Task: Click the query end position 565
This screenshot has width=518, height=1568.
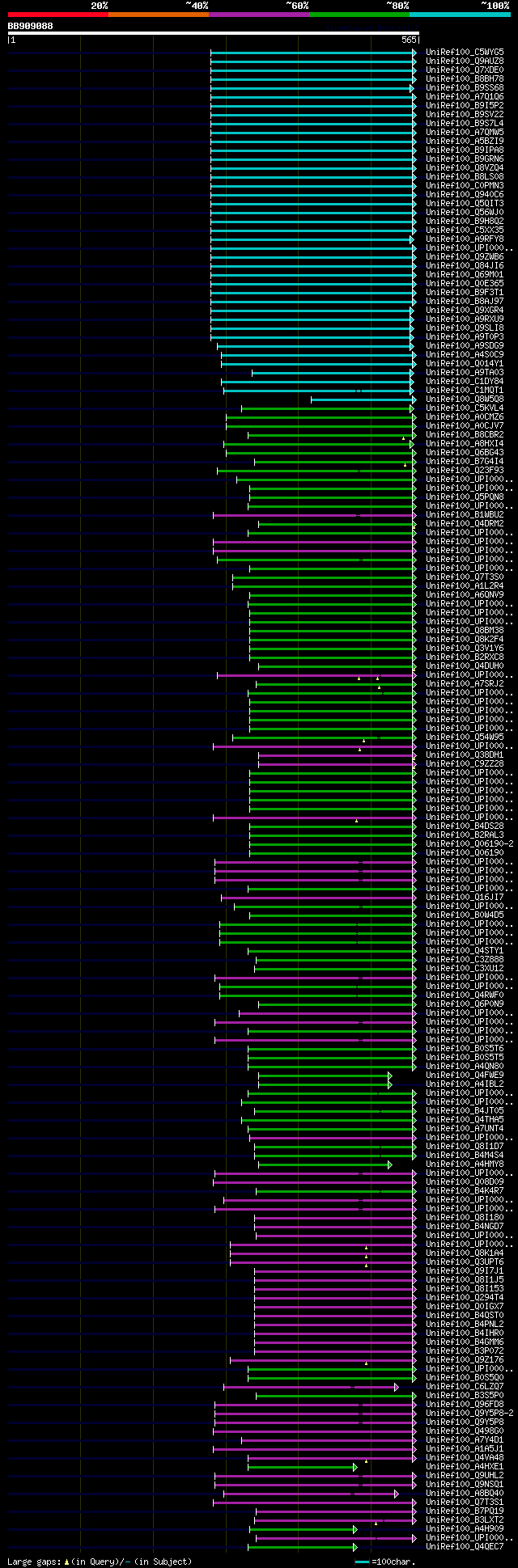Action: click(409, 40)
